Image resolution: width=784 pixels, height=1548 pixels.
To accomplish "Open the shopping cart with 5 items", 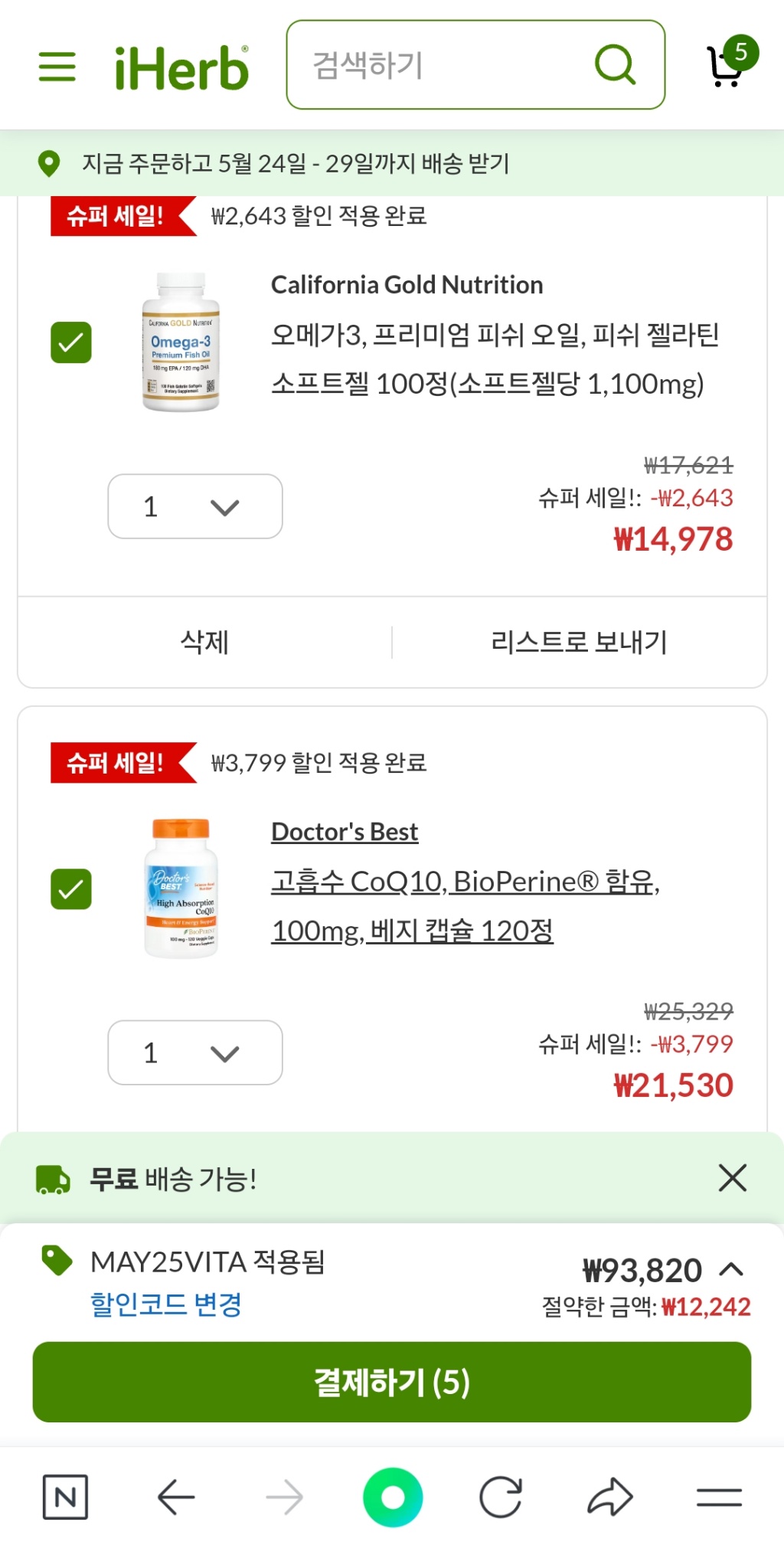I will click(728, 64).
